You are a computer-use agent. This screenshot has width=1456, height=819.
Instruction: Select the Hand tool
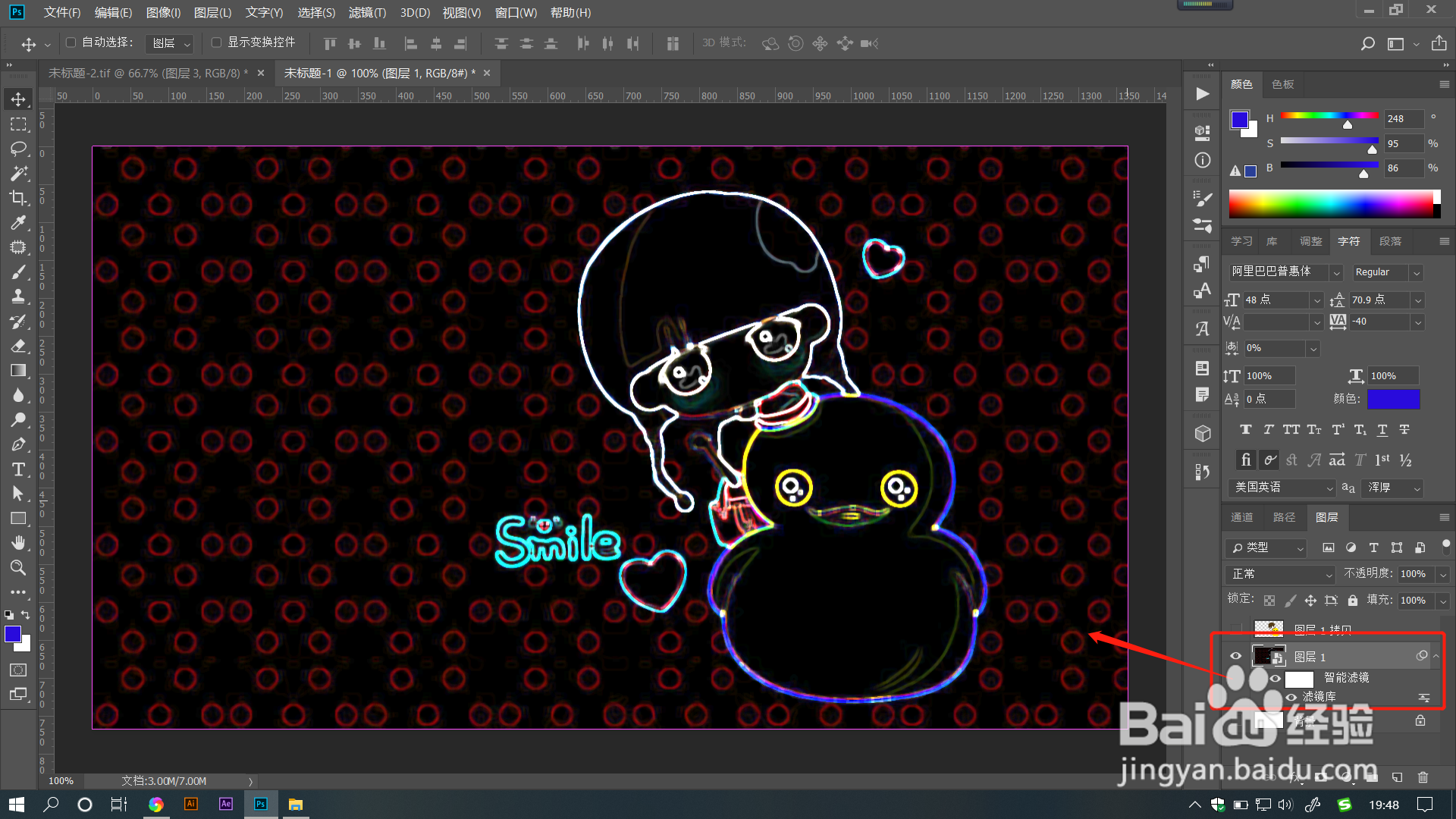click(x=18, y=543)
